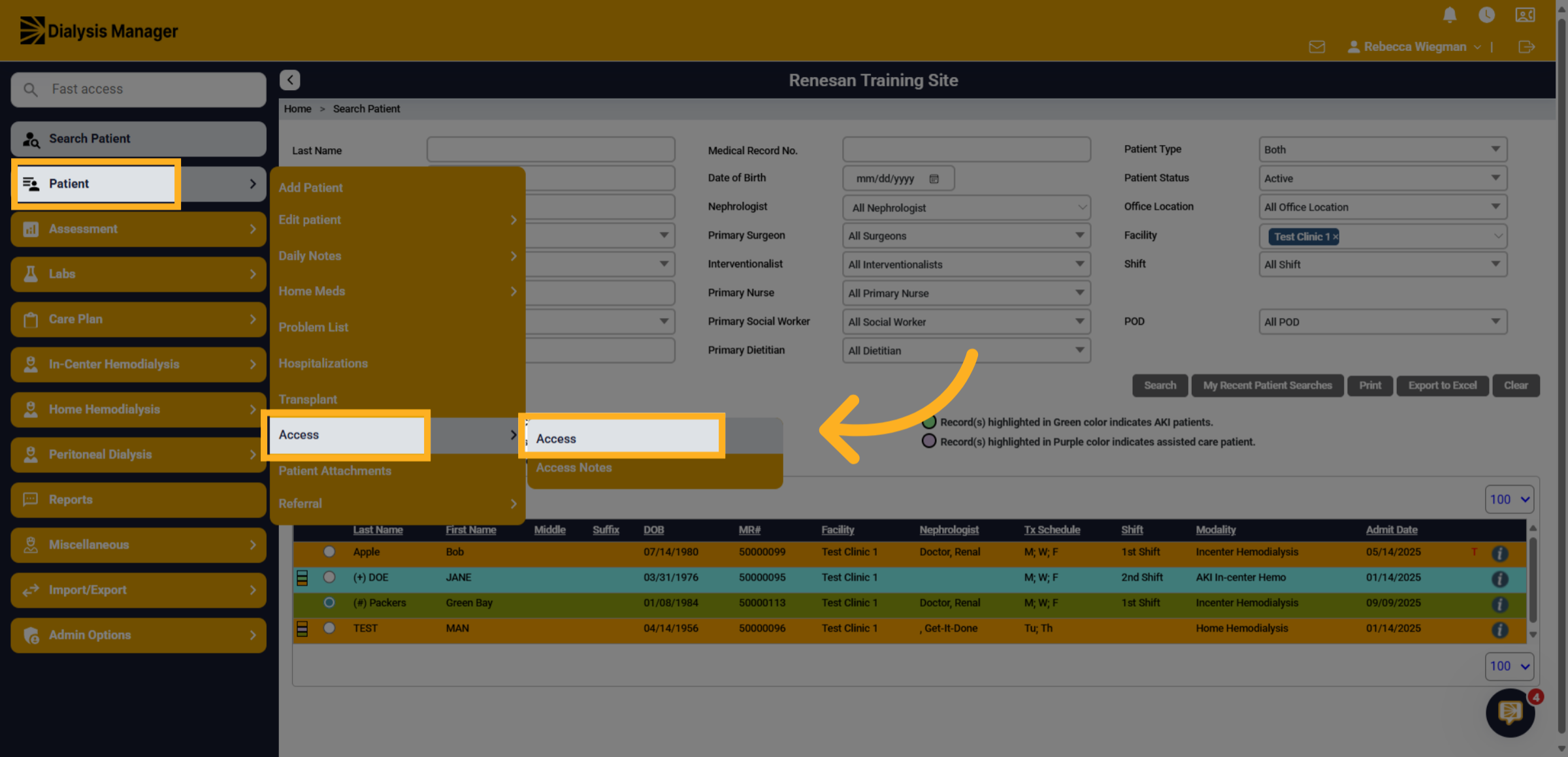Click the Medical Record No. input field
The height and width of the screenshot is (757, 1568).
click(966, 150)
